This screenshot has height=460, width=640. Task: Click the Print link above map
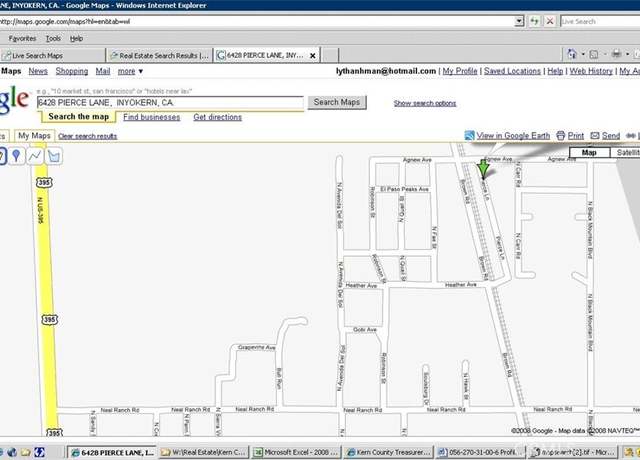click(576, 136)
